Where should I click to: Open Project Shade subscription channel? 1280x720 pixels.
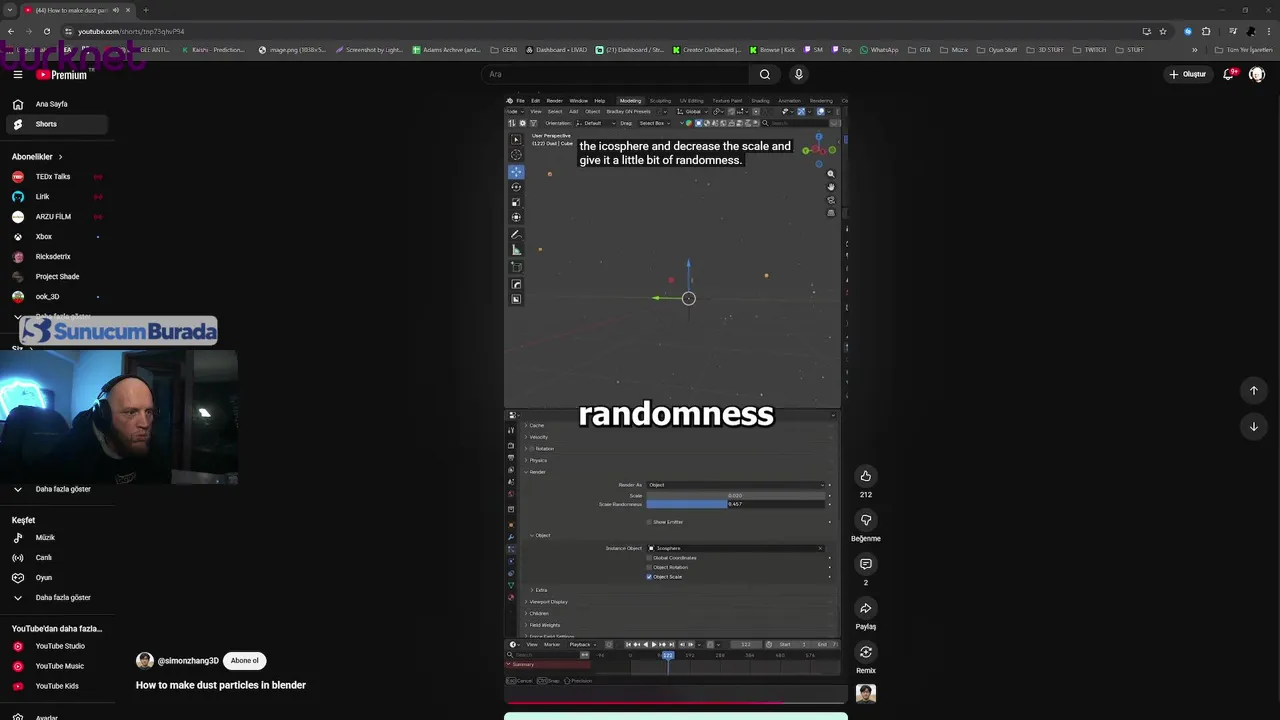[56, 277]
